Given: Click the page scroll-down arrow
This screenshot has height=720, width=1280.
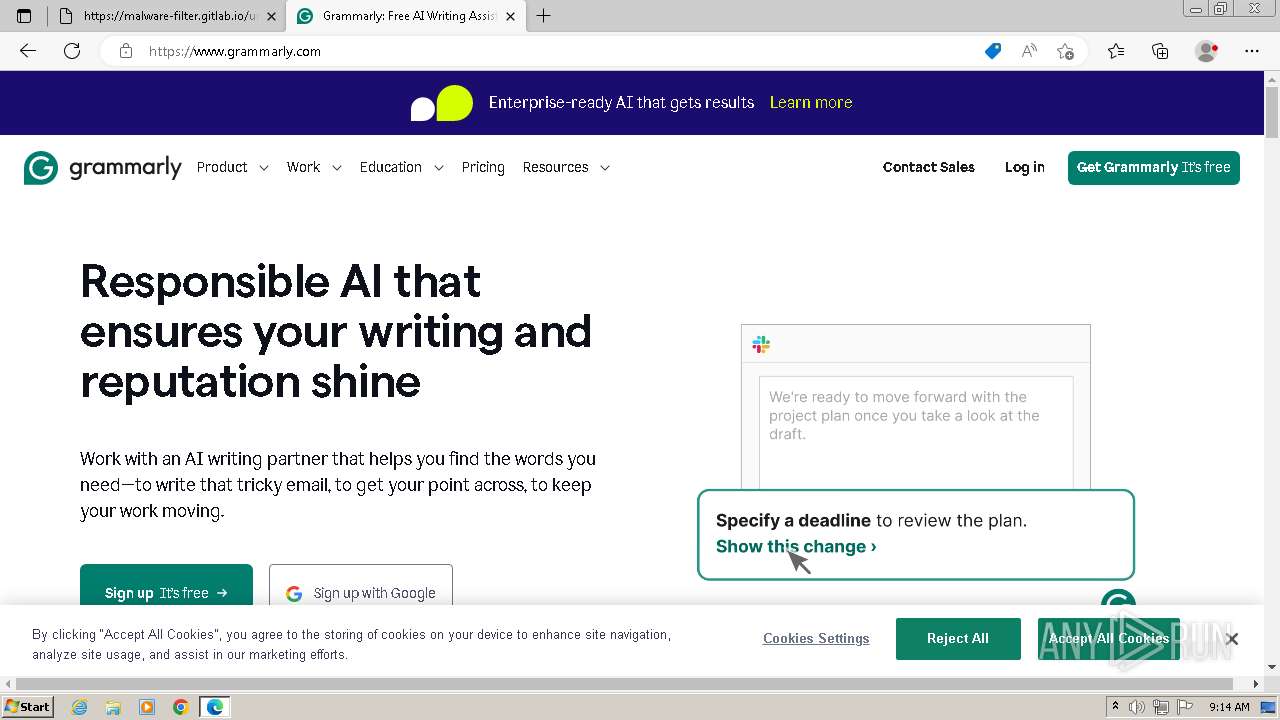Looking at the screenshot, I should tap(1272, 667).
